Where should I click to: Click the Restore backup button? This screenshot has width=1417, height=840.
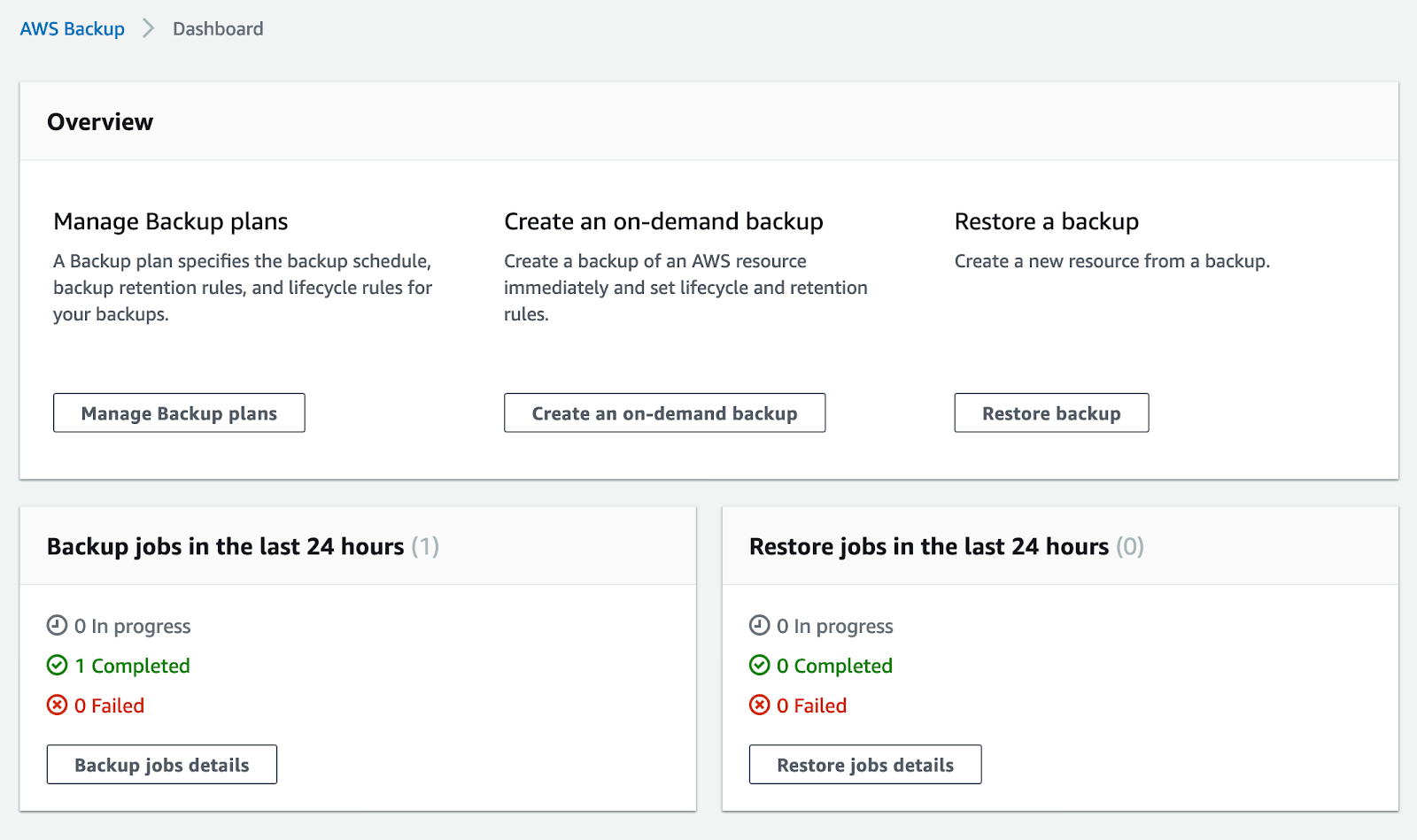coord(1051,413)
